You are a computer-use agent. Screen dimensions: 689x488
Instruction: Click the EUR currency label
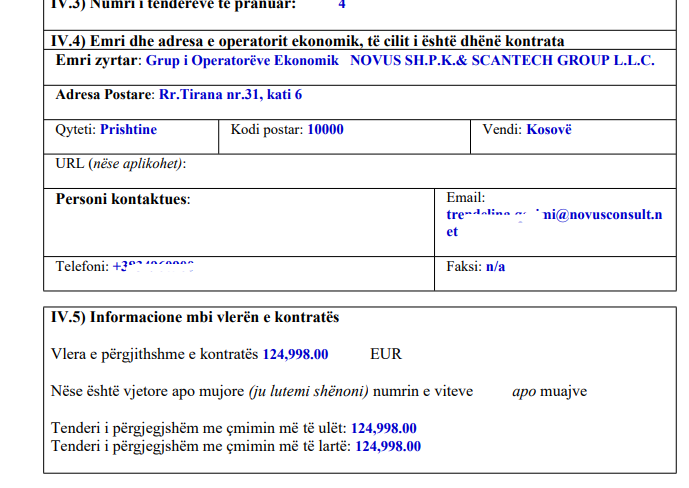pos(386,354)
